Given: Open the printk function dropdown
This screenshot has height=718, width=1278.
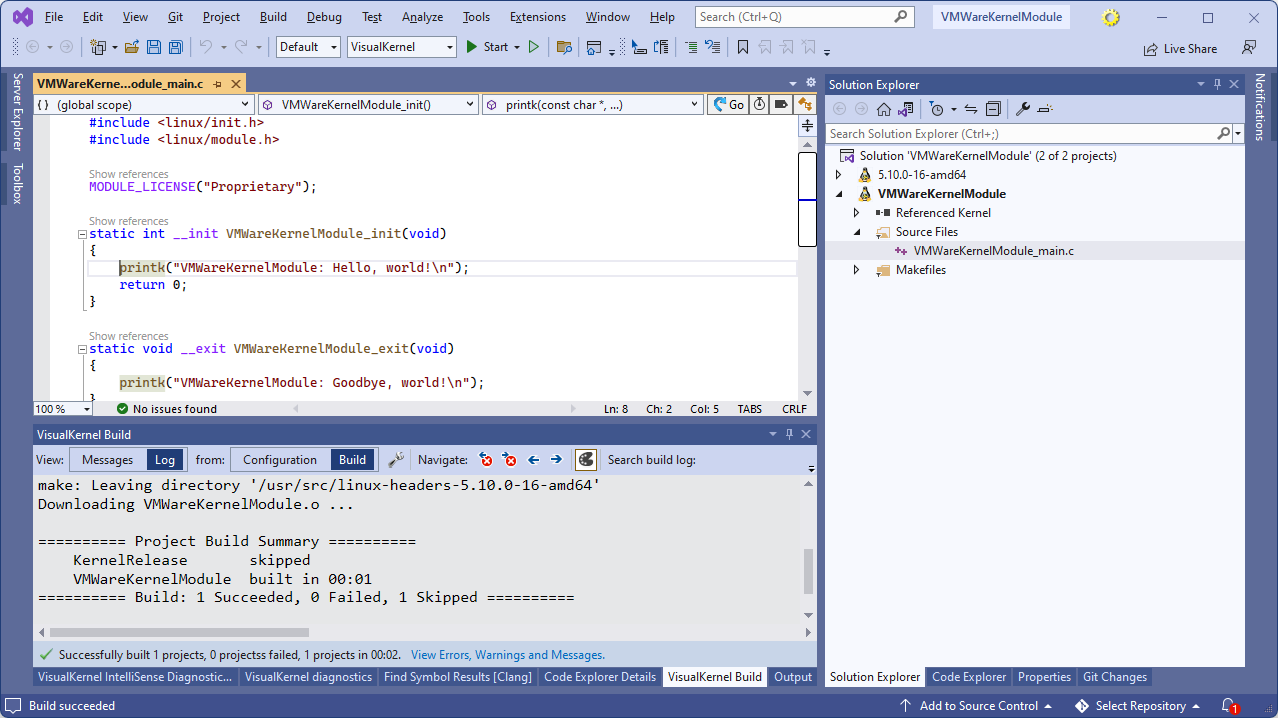Looking at the screenshot, I should click(x=592, y=104).
